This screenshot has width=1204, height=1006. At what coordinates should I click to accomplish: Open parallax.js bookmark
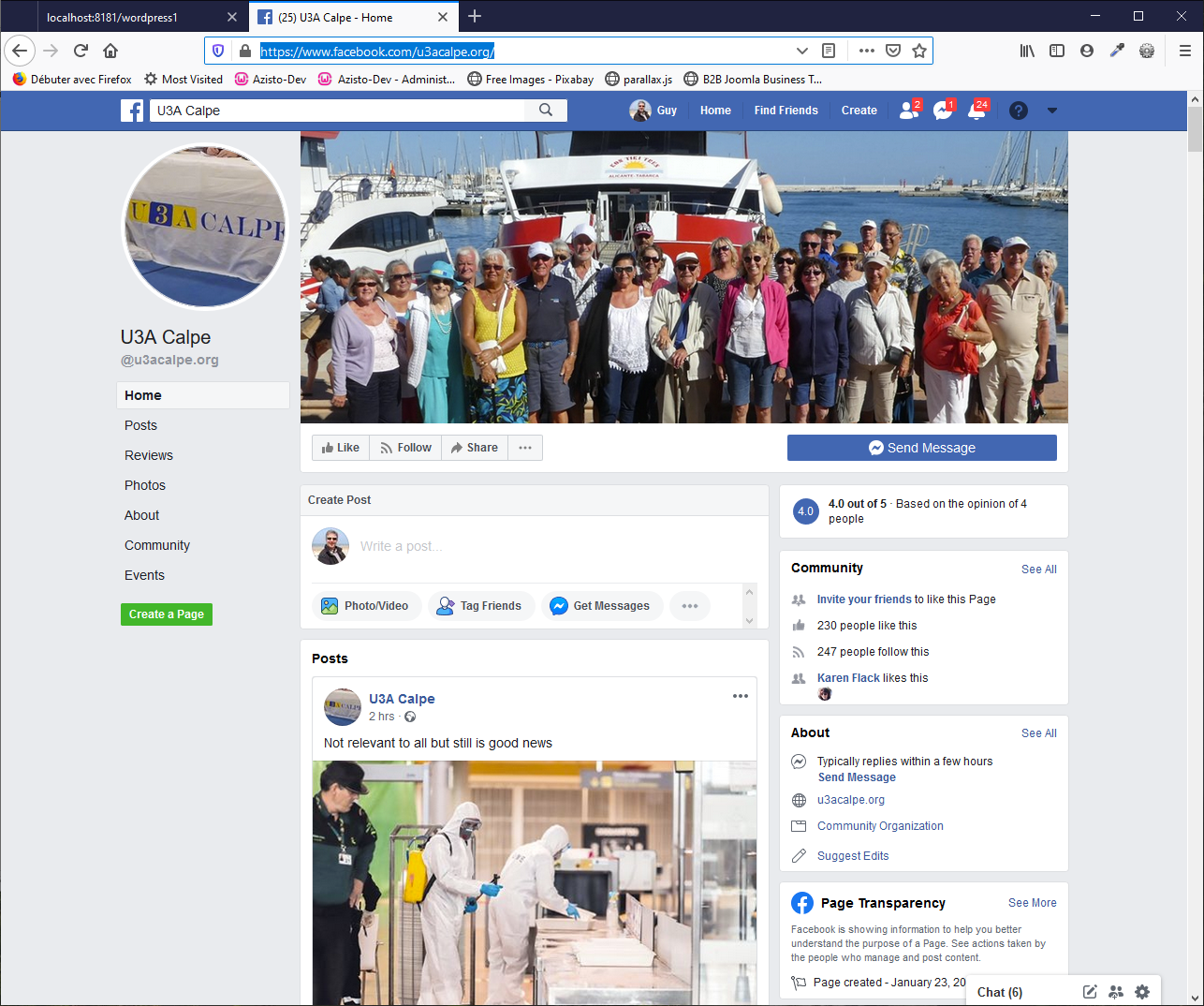click(x=639, y=80)
